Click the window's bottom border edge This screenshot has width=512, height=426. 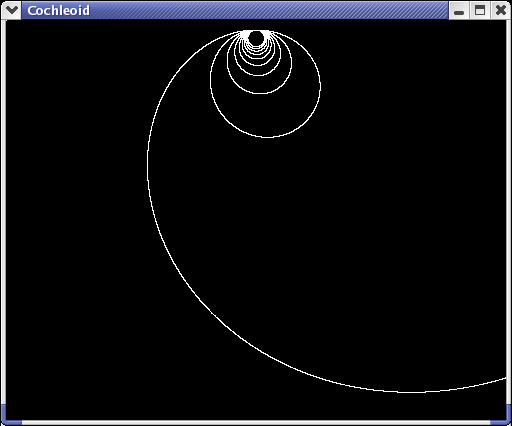tap(256, 423)
